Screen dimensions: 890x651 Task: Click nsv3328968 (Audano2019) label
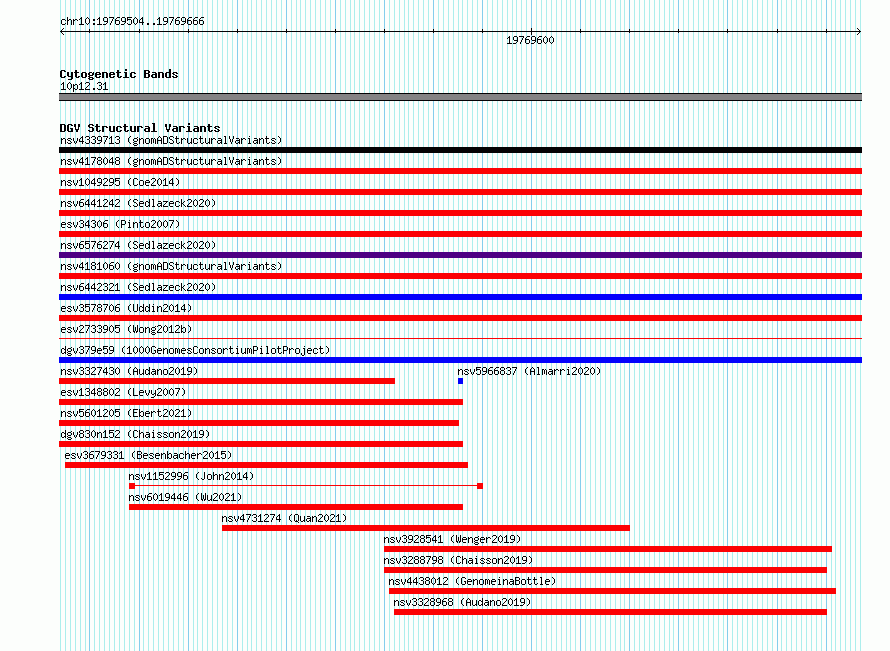pyautogui.click(x=462, y=602)
